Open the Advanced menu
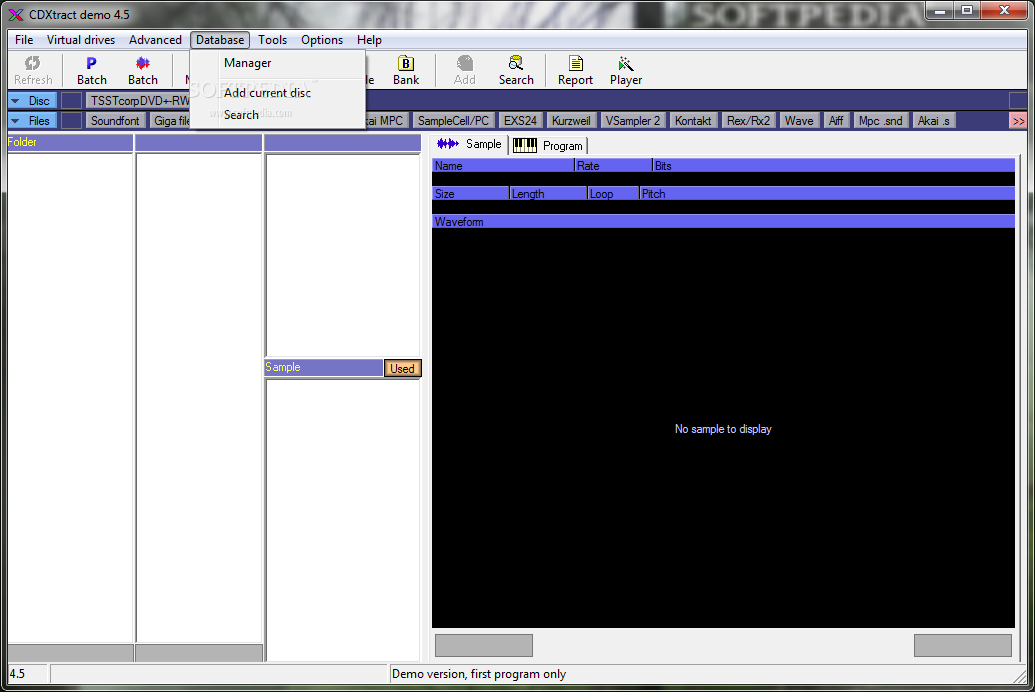 (155, 40)
